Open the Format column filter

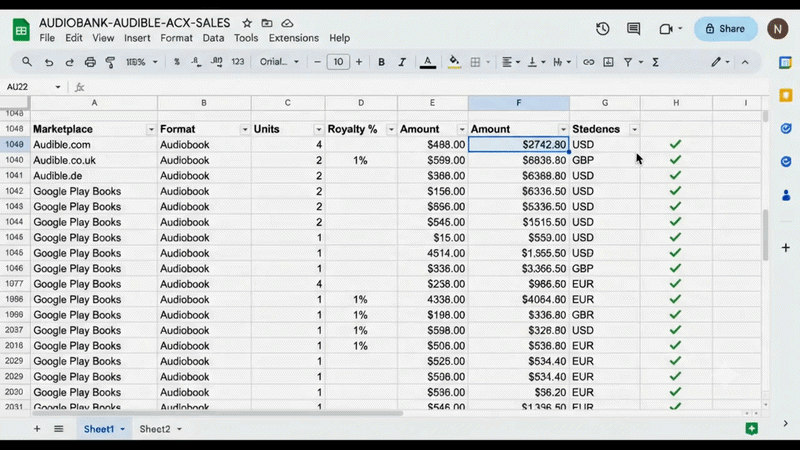point(244,129)
